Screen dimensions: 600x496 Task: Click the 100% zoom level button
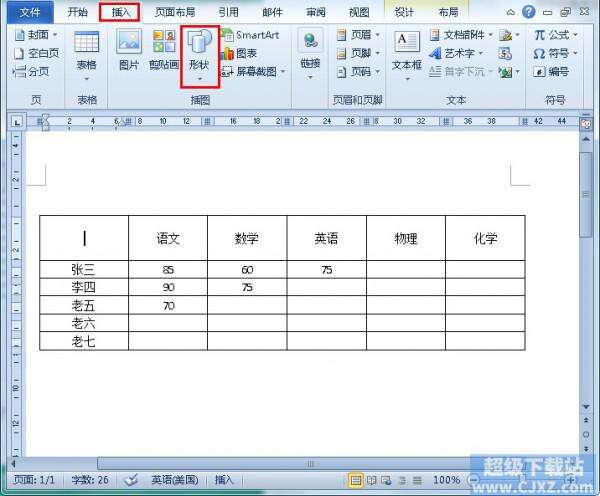[x=446, y=480]
